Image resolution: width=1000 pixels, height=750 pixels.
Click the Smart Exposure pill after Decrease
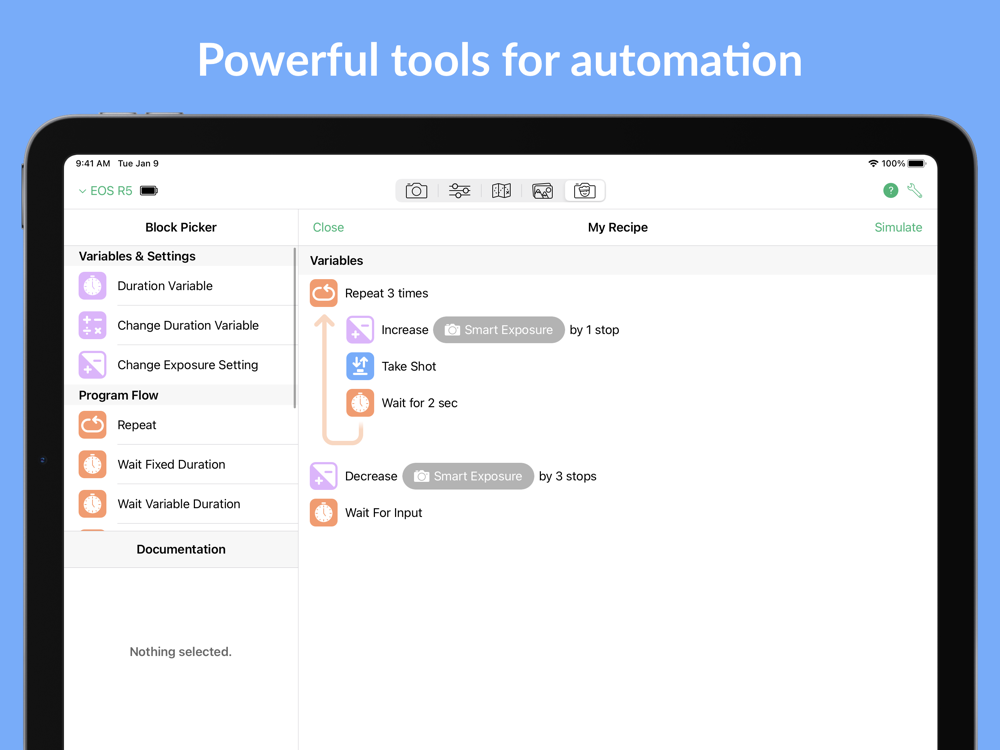[x=468, y=476]
